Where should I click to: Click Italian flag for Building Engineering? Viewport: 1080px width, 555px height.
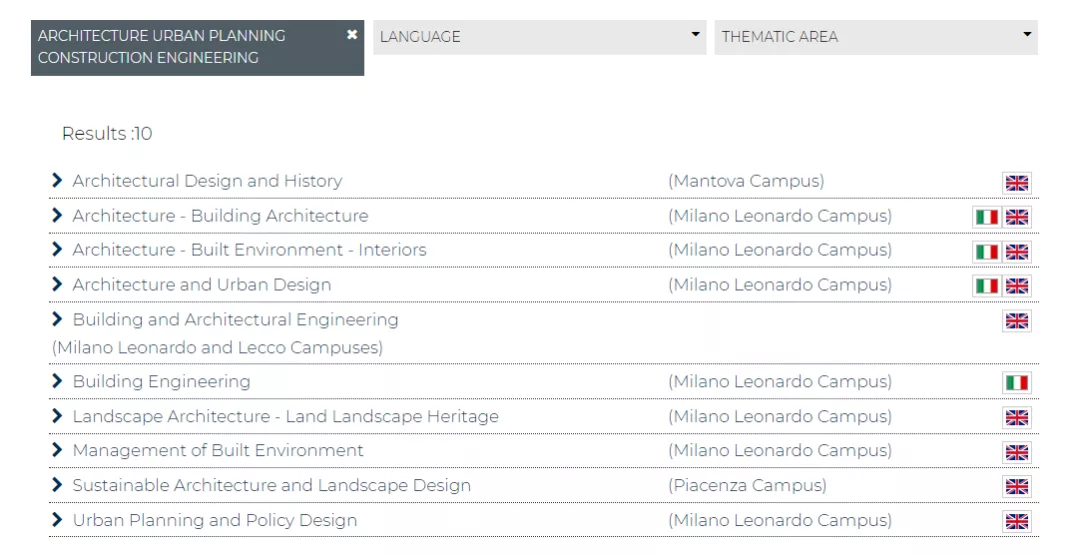[x=1016, y=383]
